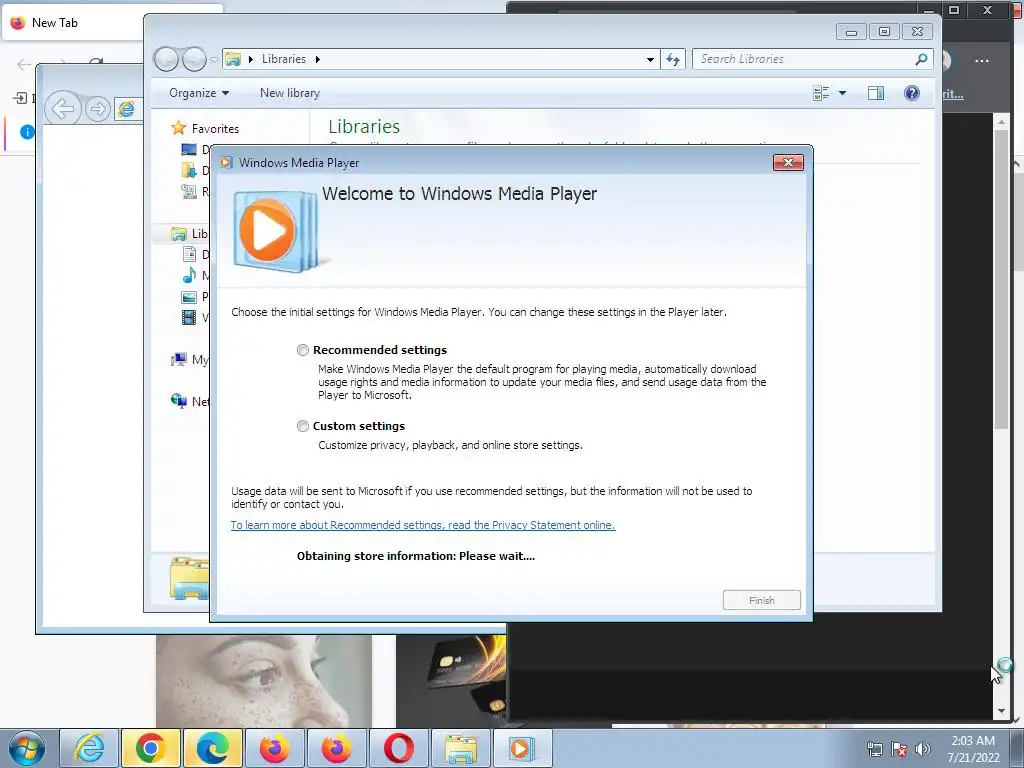Open Opera browser from the taskbar
The height and width of the screenshot is (768, 1024).
point(398,748)
